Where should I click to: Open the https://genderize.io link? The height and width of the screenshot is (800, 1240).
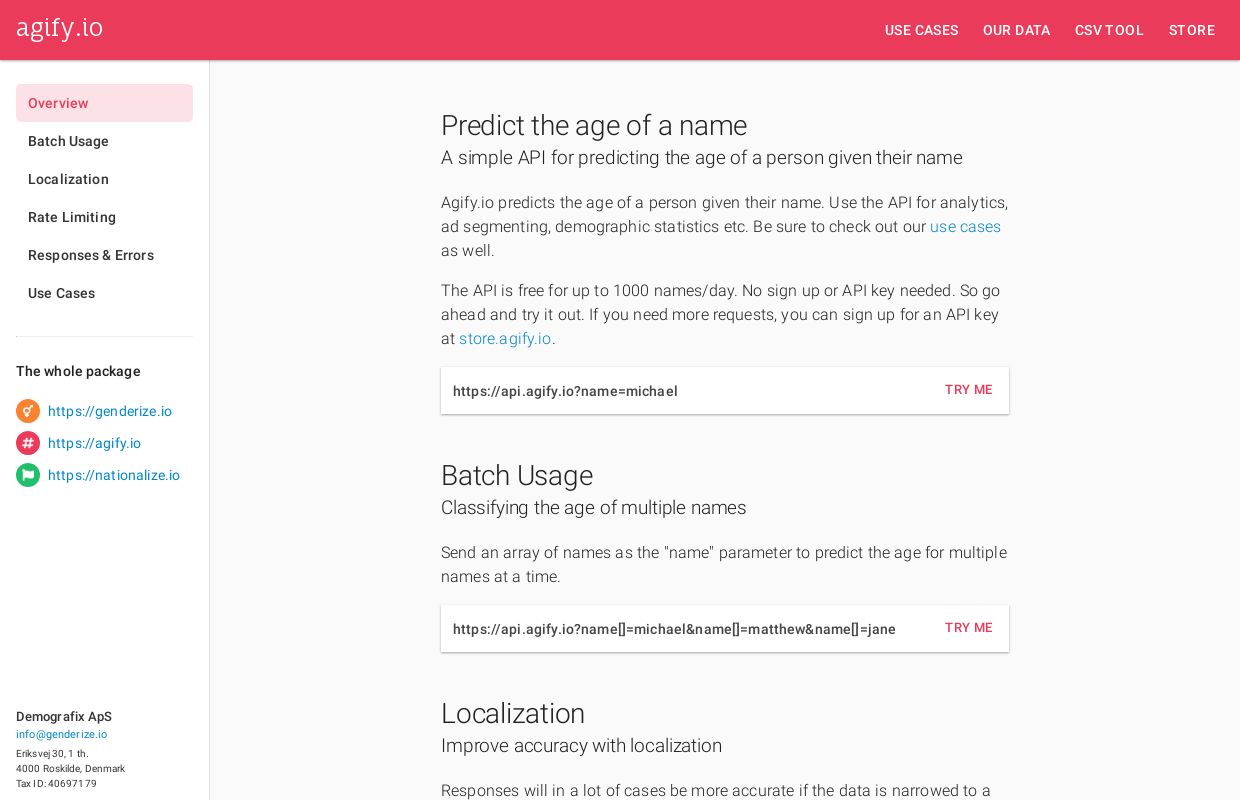point(110,411)
